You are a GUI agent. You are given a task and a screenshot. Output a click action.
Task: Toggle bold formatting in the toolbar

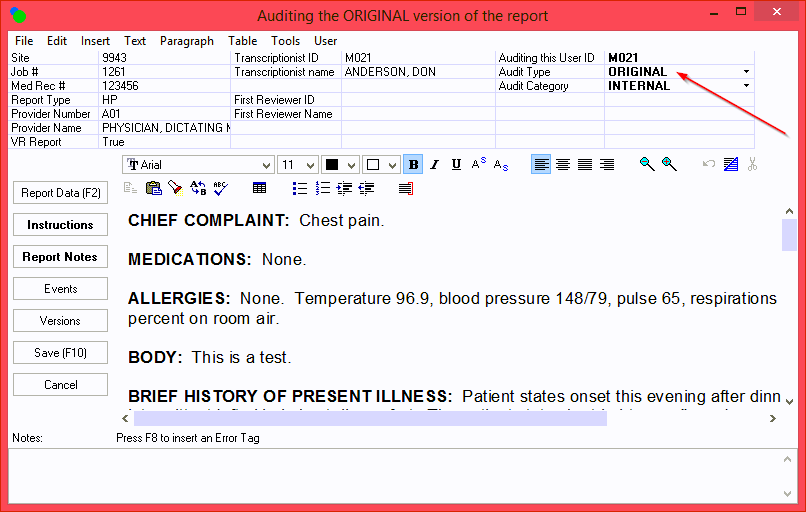pyautogui.click(x=413, y=165)
